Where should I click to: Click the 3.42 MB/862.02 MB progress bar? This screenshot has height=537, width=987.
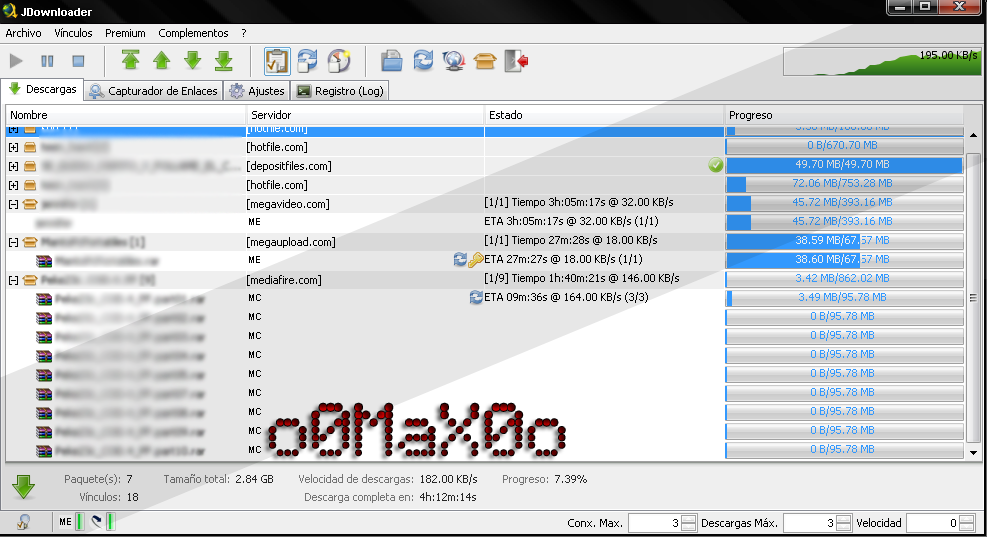(x=844, y=278)
